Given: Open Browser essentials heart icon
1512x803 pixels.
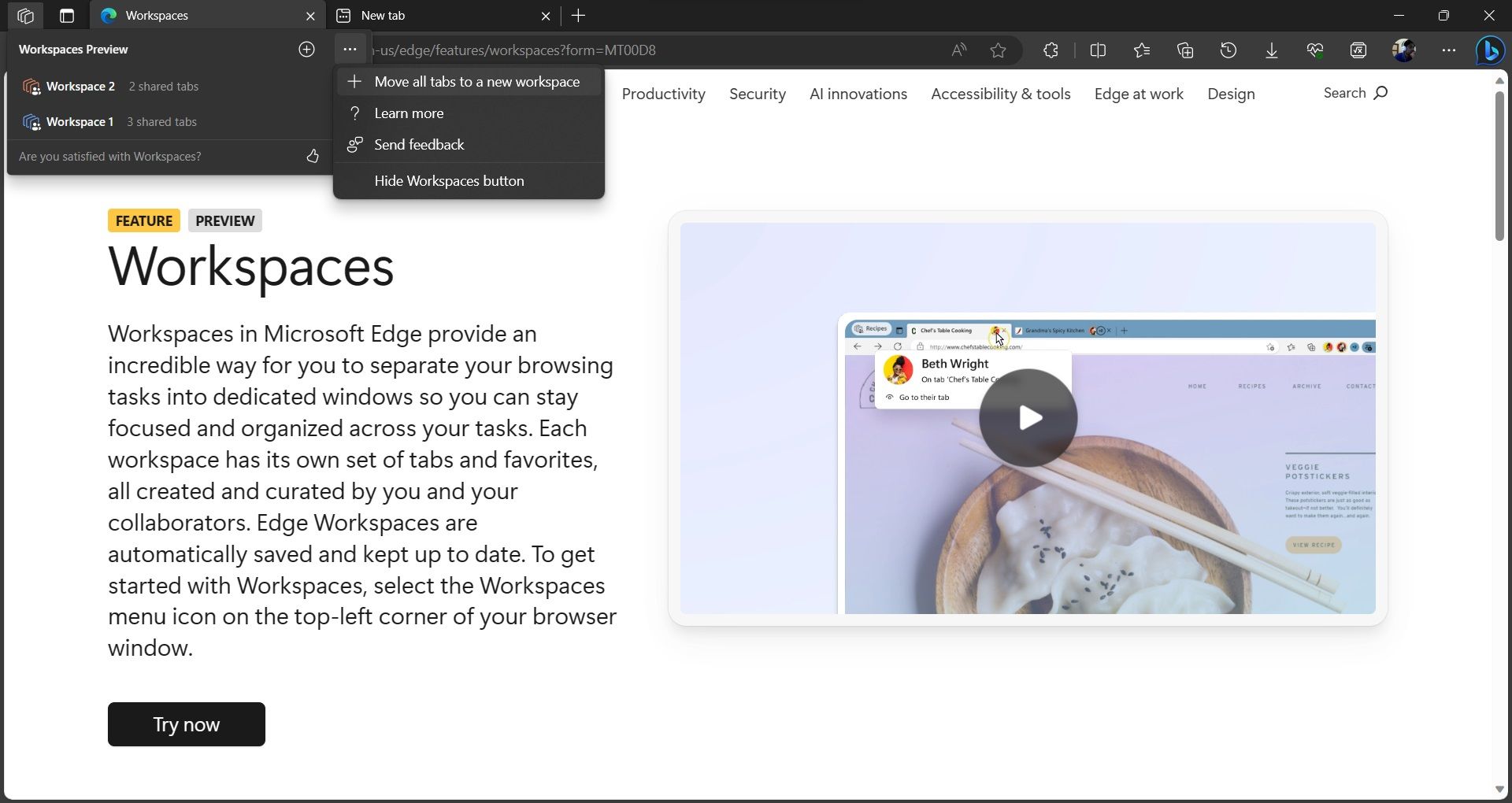Looking at the screenshot, I should tap(1315, 50).
